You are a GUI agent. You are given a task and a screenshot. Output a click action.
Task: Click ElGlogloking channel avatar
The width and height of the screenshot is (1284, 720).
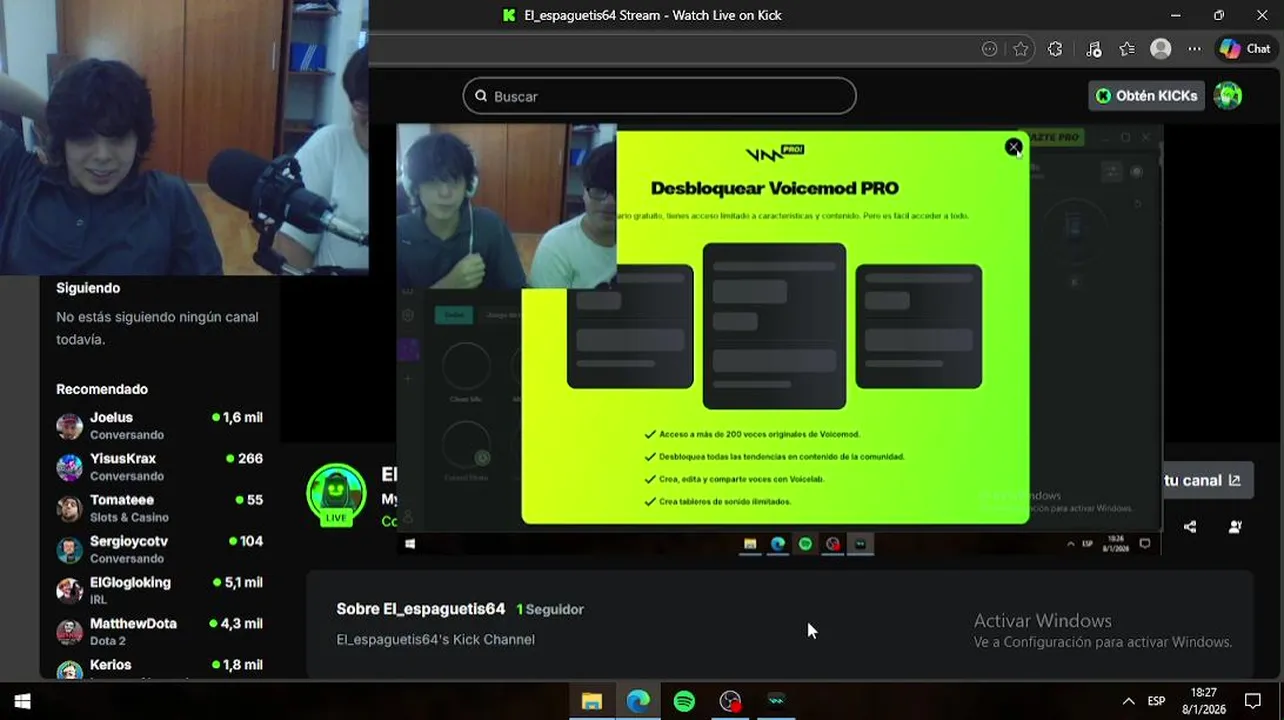pos(69,591)
